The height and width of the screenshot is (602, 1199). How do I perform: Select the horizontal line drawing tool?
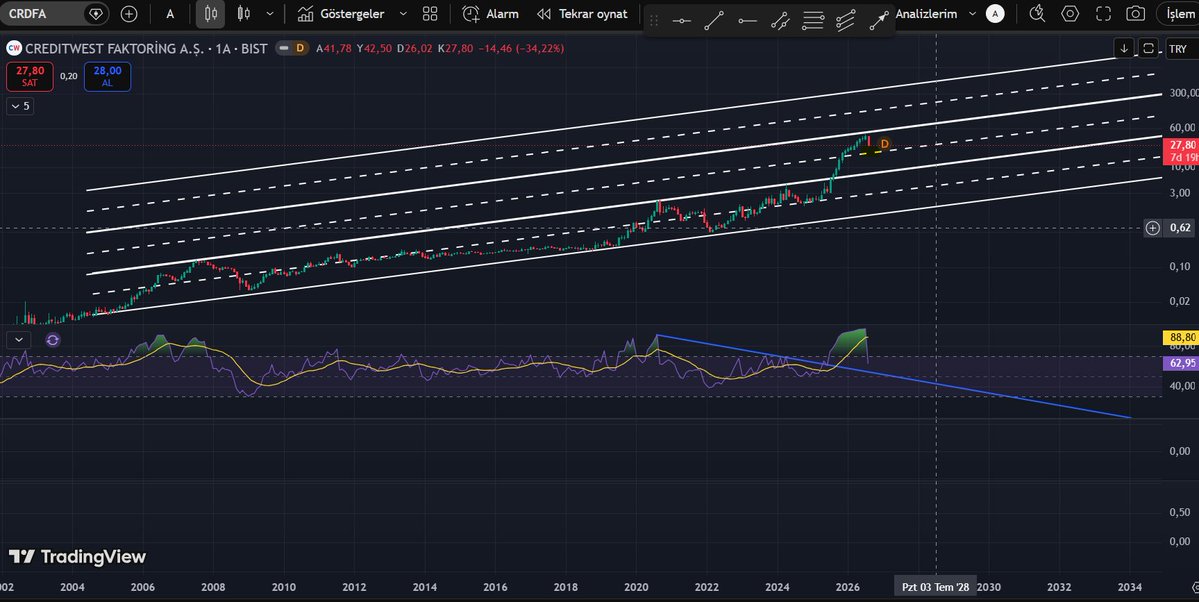click(x=681, y=21)
